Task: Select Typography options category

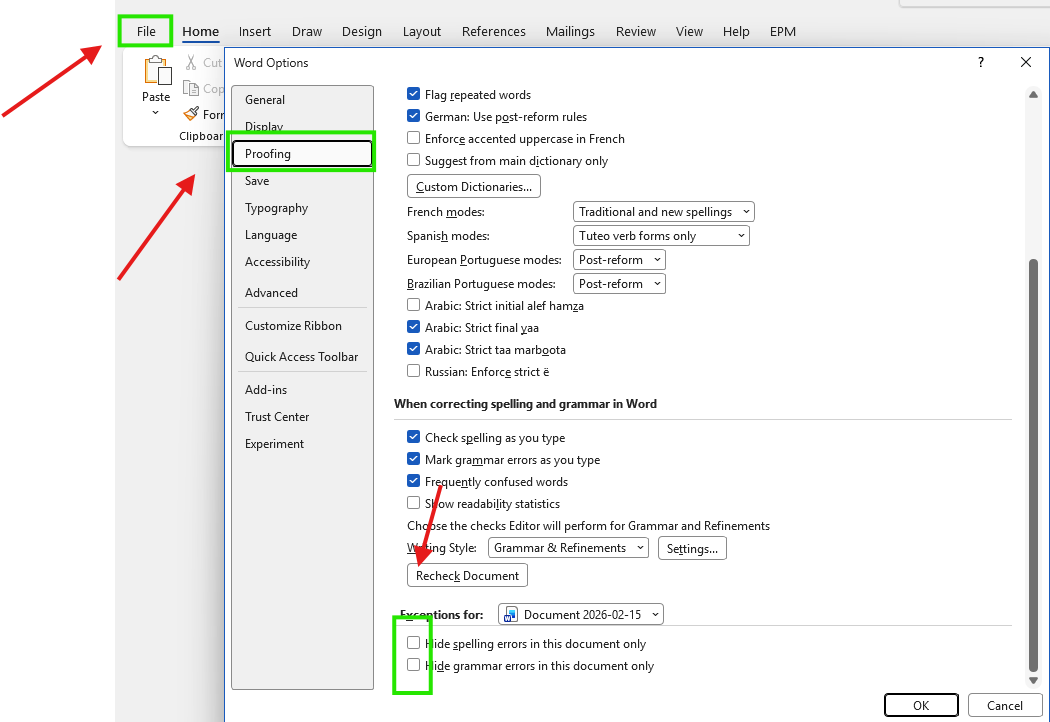Action: click(x=302, y=208)
